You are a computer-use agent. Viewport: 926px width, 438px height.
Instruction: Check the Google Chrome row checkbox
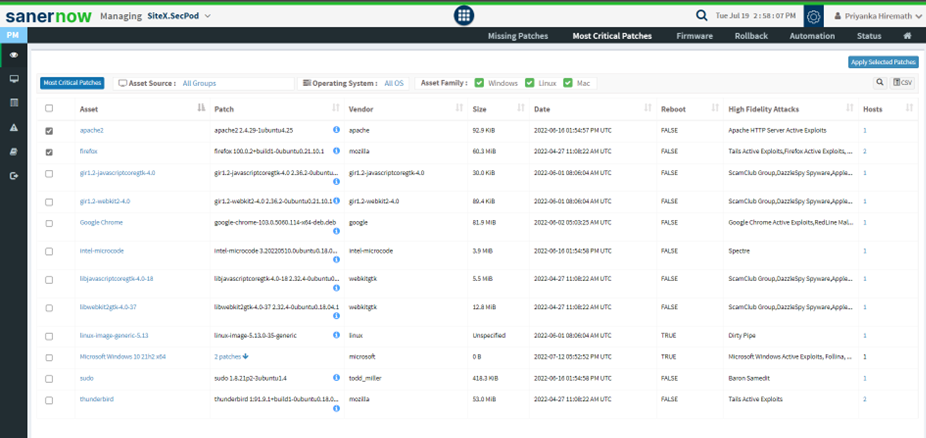pyautogui.click(x=49, y=223)
